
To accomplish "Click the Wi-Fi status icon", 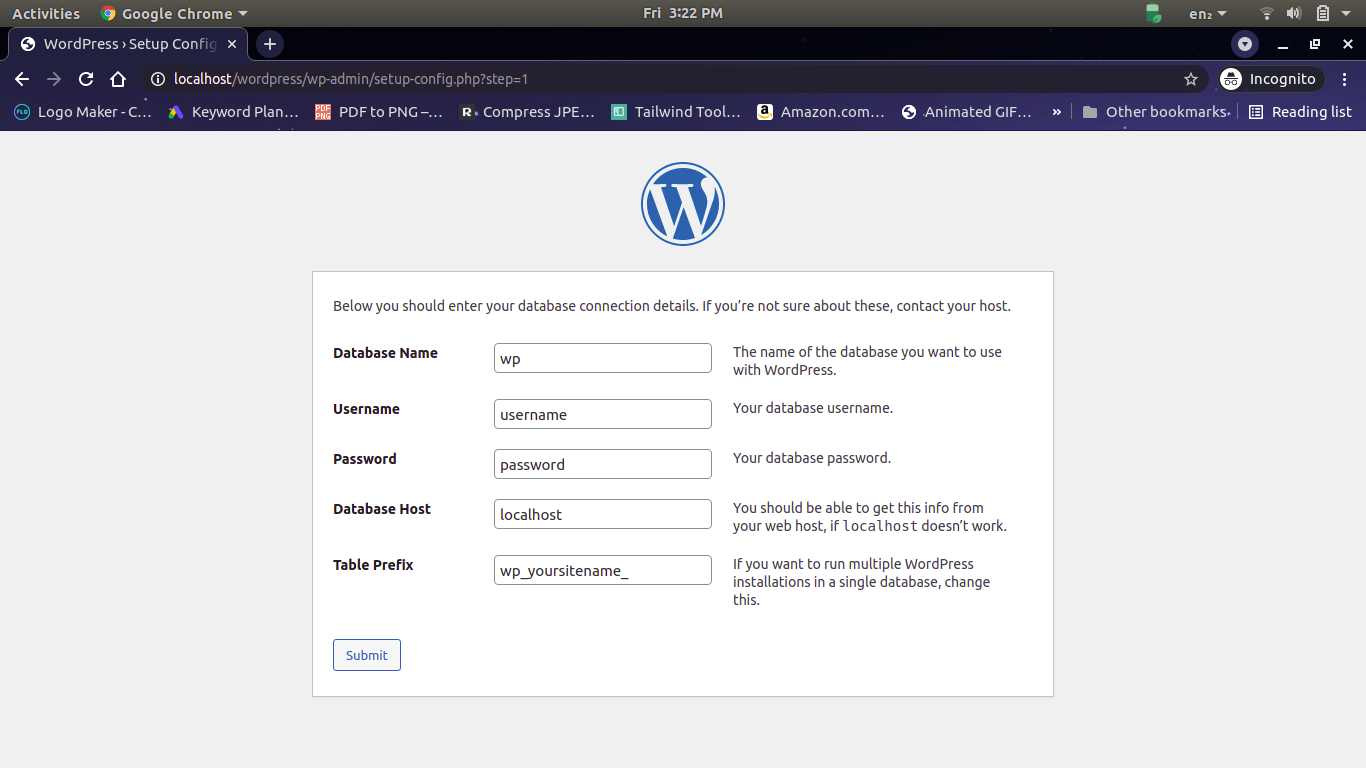I will click(x=1267, y=13).
